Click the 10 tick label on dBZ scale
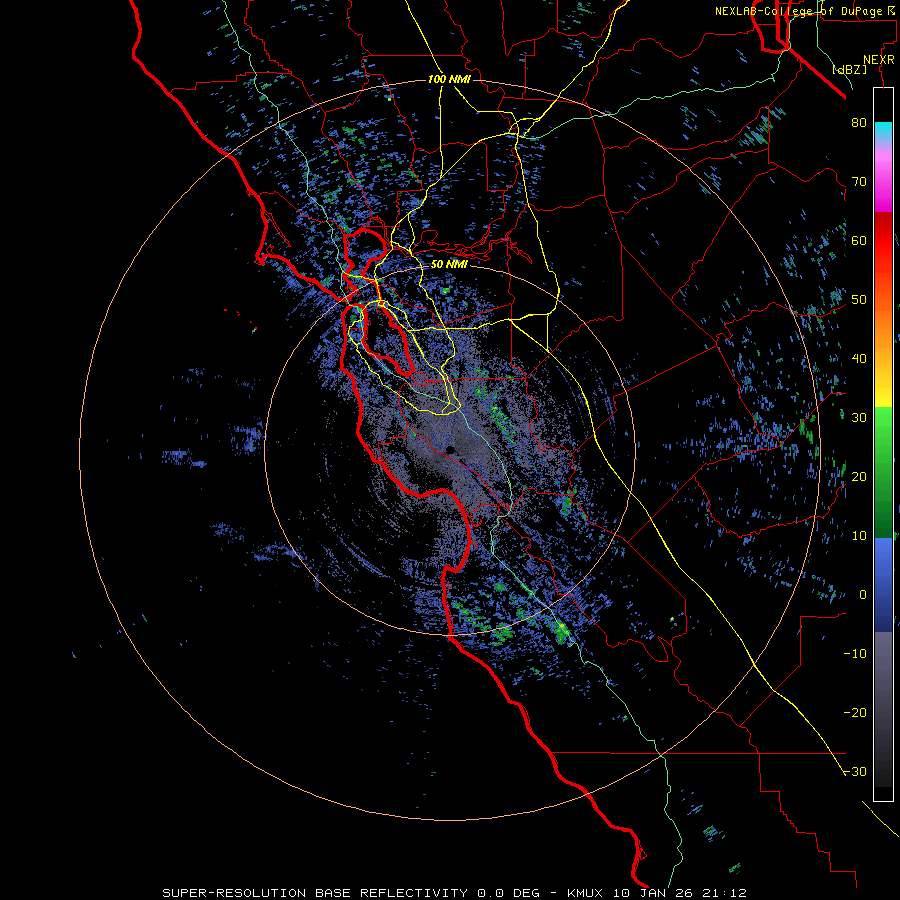Screen dimensions: 900x900 [859, 536]
